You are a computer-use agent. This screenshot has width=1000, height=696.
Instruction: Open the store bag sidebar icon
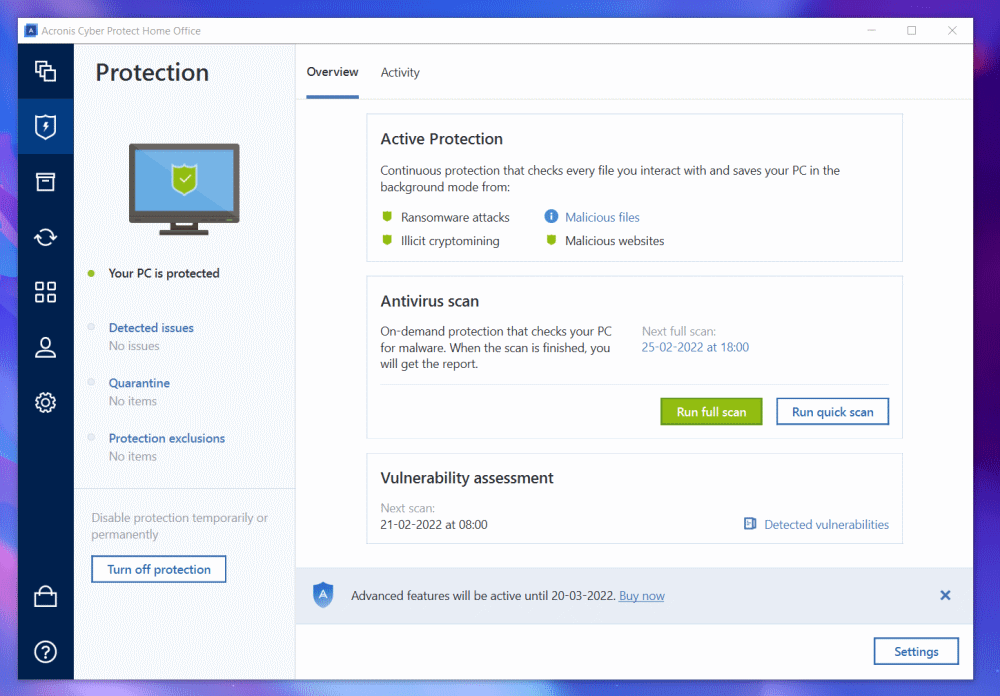coord(45,596)
